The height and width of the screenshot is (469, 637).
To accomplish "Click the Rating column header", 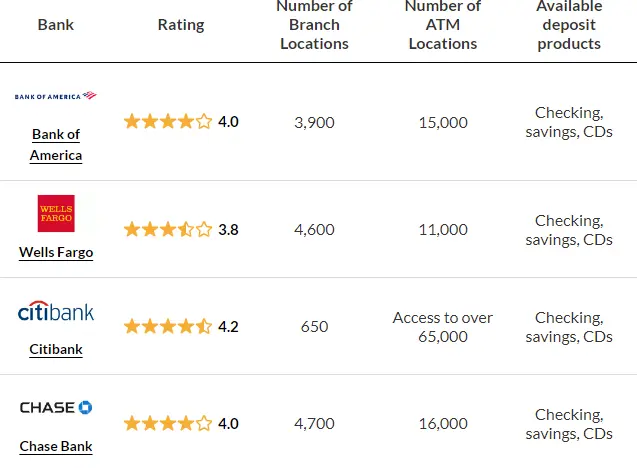I will pos(181,25).
